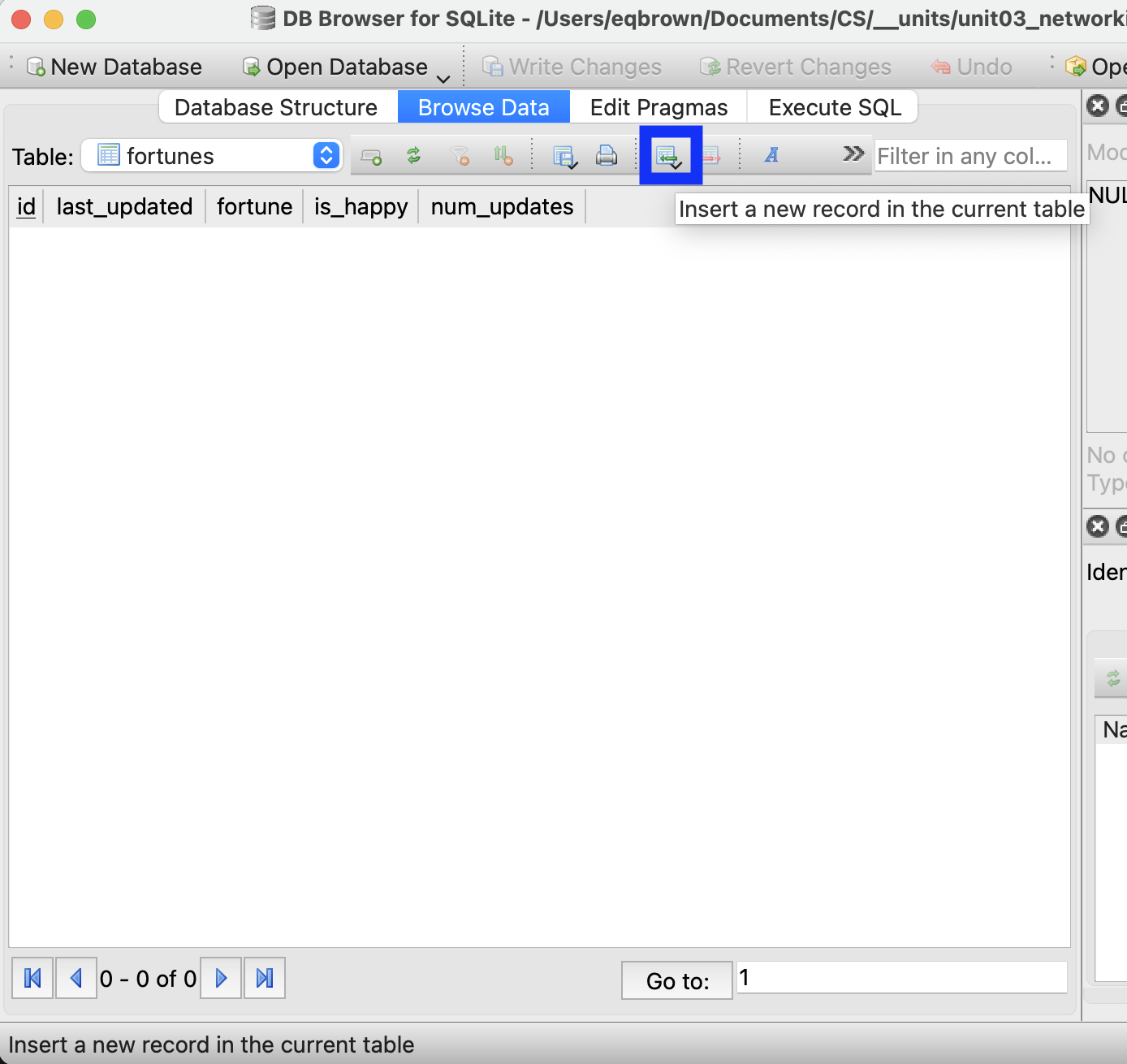Sort by the id column header
This screenshot has width=1127, height=1064.
[x=27, y=206]
